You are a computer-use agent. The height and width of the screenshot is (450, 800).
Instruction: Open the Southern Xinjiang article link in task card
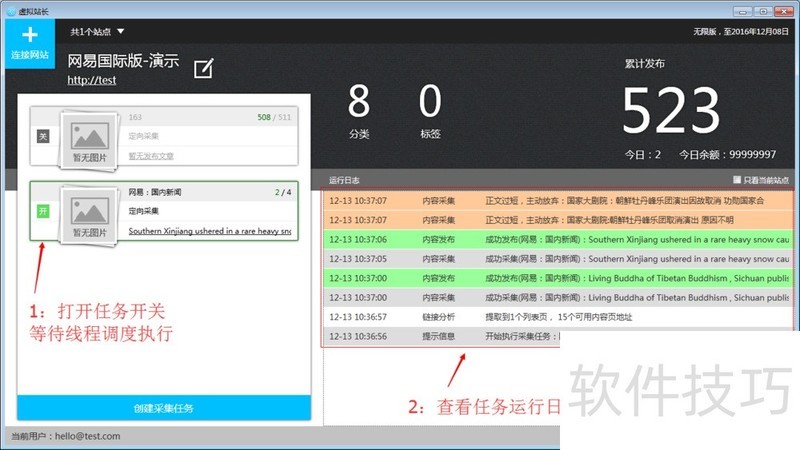[x=210, y=231]
